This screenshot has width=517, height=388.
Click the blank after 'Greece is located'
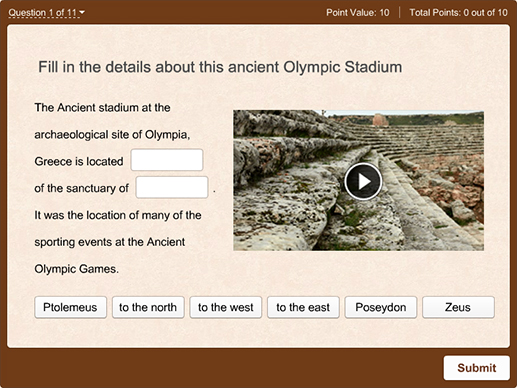167,160
